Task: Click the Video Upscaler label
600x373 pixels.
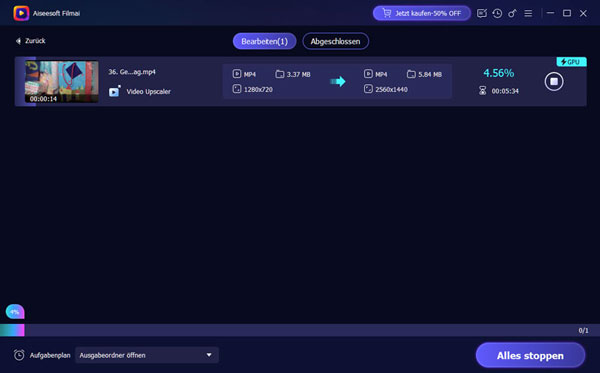Action: (x=148, y=91)
